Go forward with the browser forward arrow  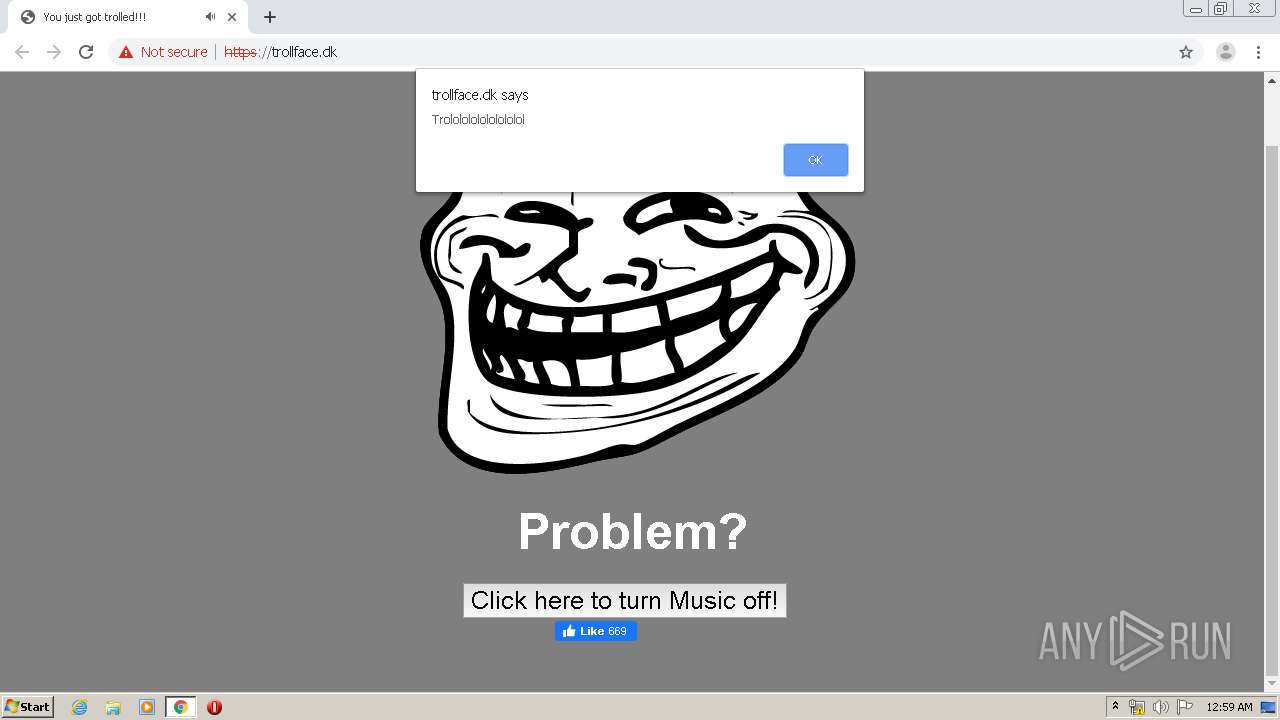(x=54, y=52)
